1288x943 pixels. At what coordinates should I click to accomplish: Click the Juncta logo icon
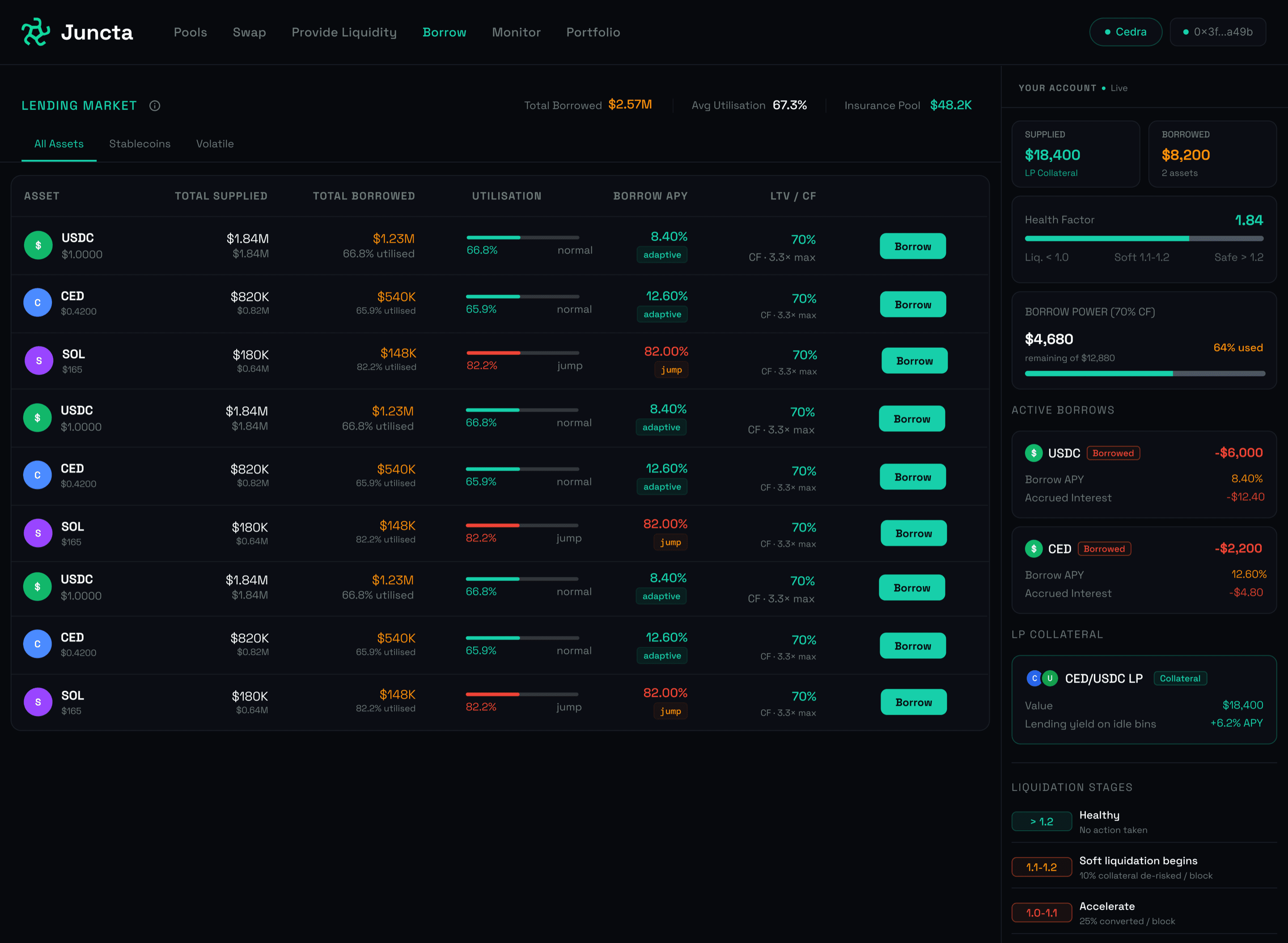(x=35, y=32)
